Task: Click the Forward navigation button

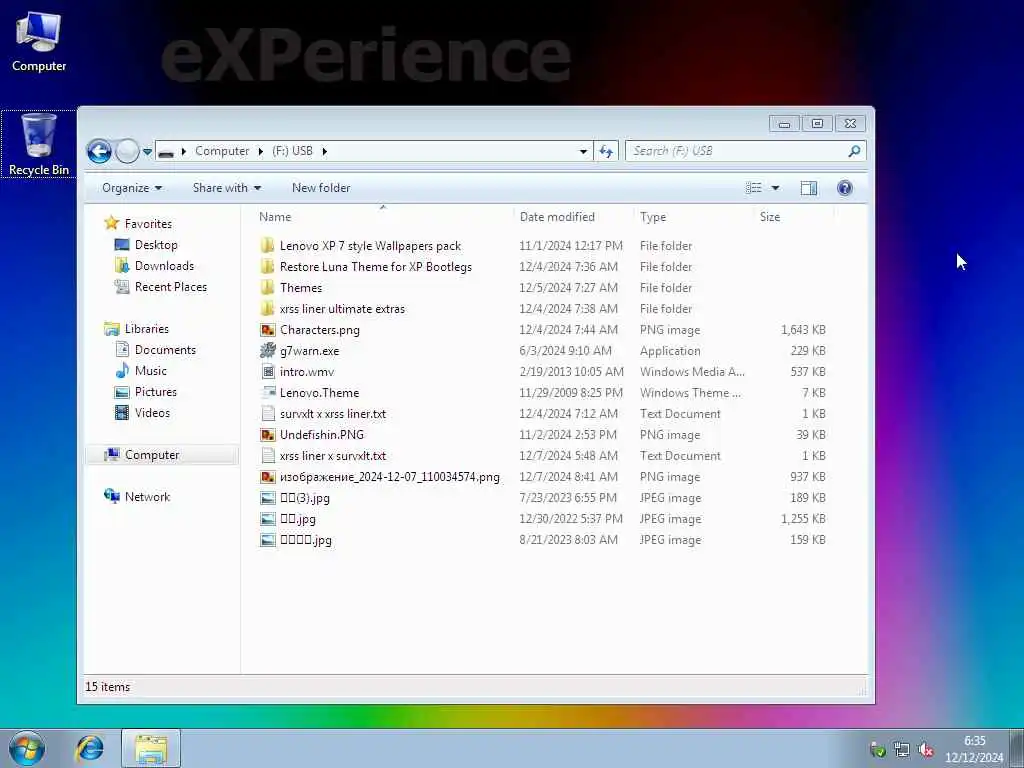Action: (127, 152)
